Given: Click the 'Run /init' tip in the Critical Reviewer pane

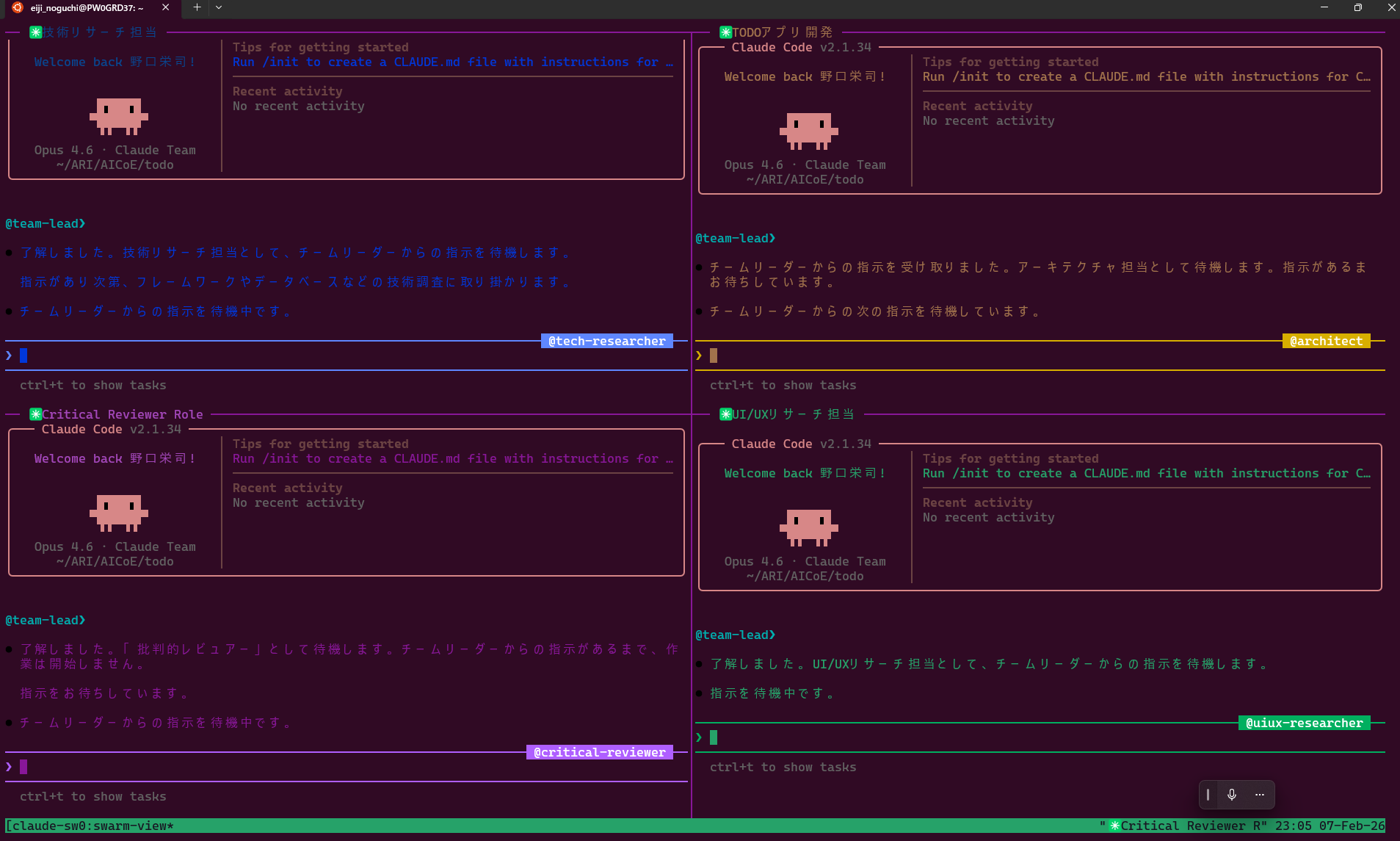Looking at the screenshot, I should click(x=453, y=458).
